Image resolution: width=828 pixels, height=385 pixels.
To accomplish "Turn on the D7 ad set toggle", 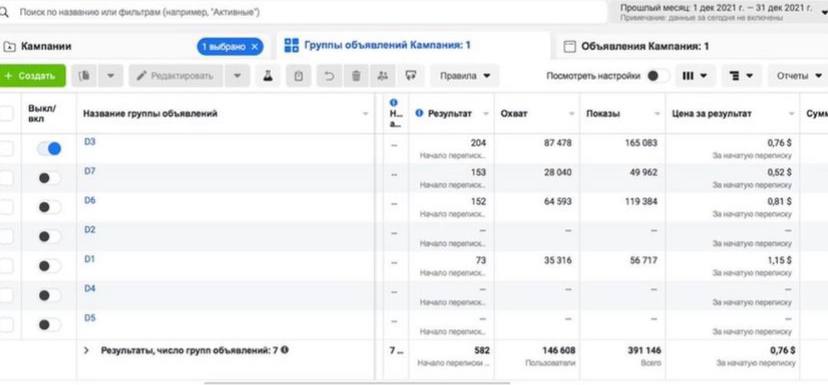I will tap(49, 178).
